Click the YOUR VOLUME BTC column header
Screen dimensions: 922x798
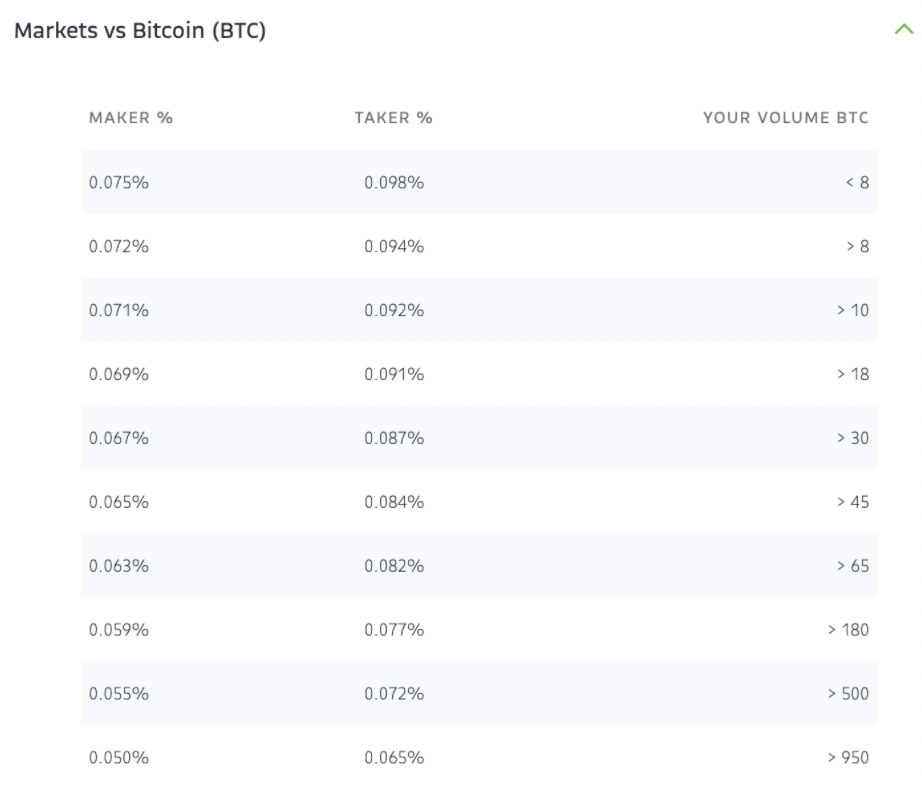785,118
